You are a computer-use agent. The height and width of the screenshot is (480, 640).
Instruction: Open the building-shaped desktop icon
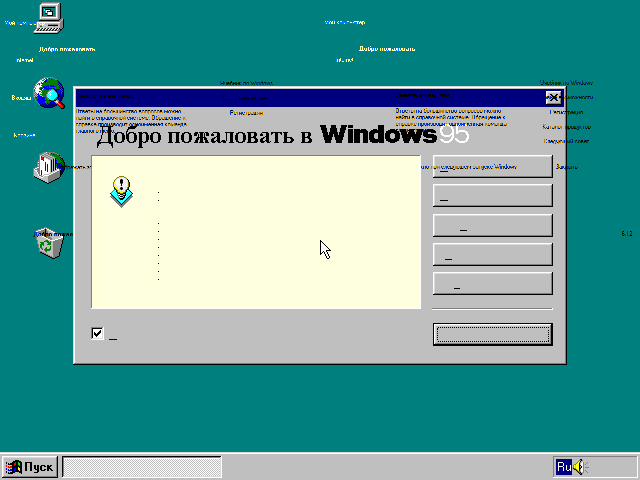[48, 166]
